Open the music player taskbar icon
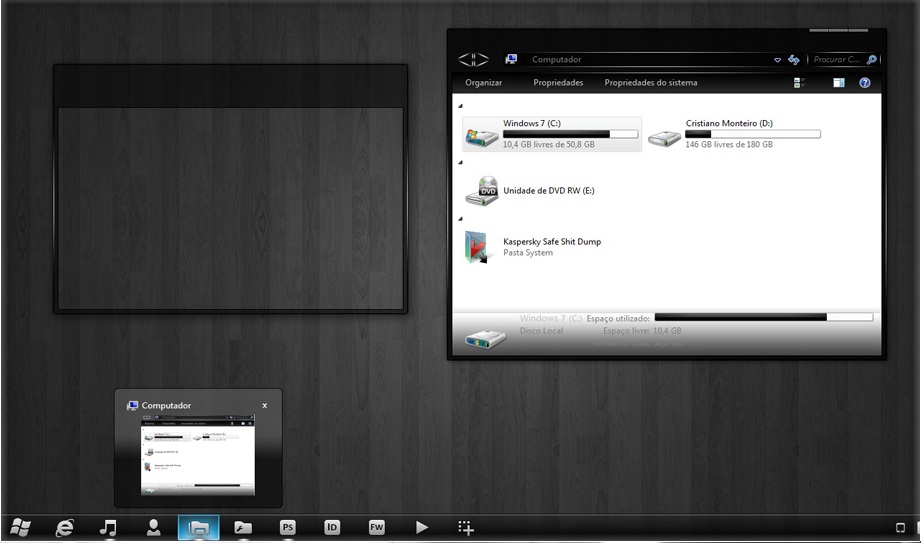This screenshot has width=921, height=543. (108, 527)
